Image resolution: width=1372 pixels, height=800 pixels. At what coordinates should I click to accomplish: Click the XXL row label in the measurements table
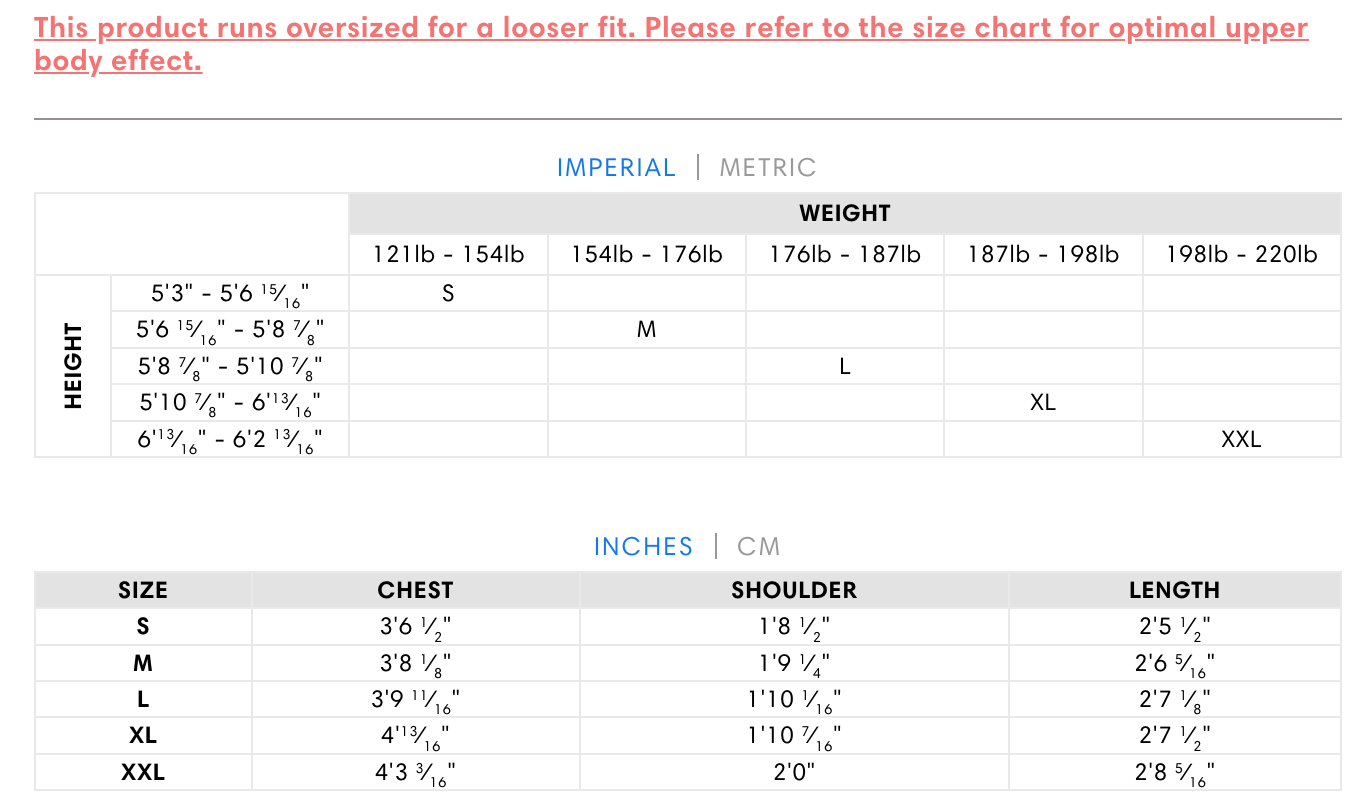coord(143,772)
